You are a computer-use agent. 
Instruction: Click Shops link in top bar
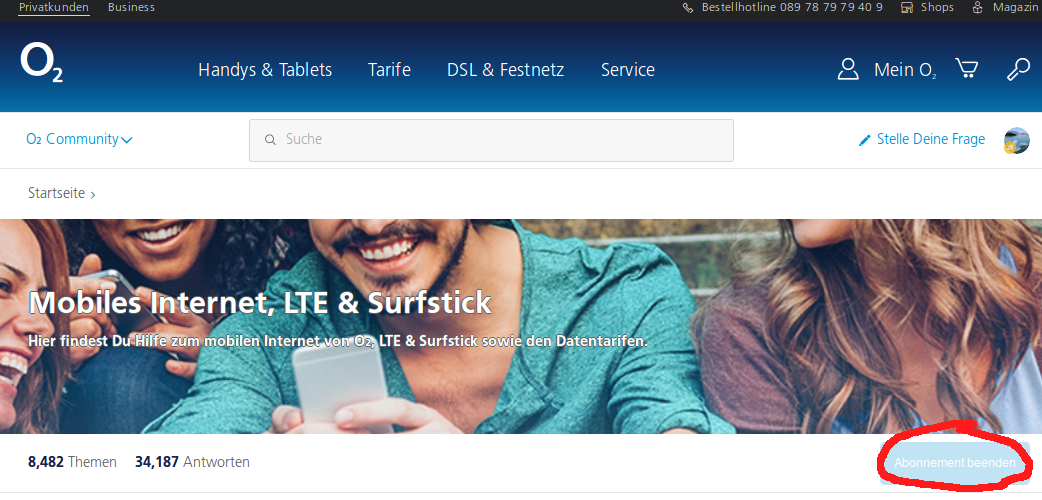pos(937,7)
